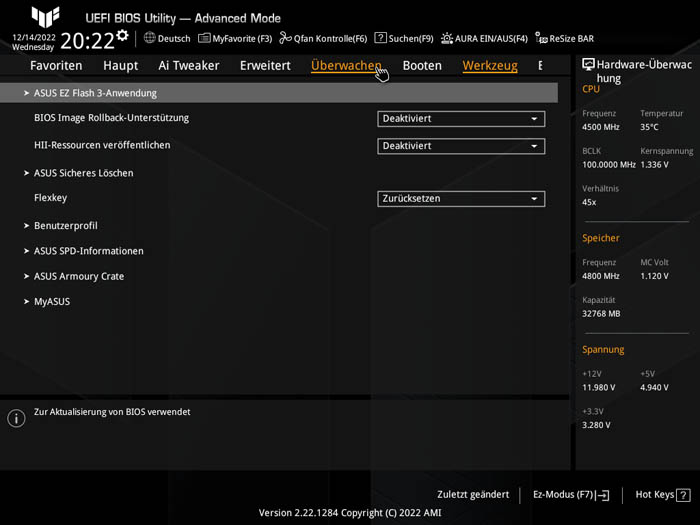
Task: Click +5V reading 4.940 V
Action: 654,388
